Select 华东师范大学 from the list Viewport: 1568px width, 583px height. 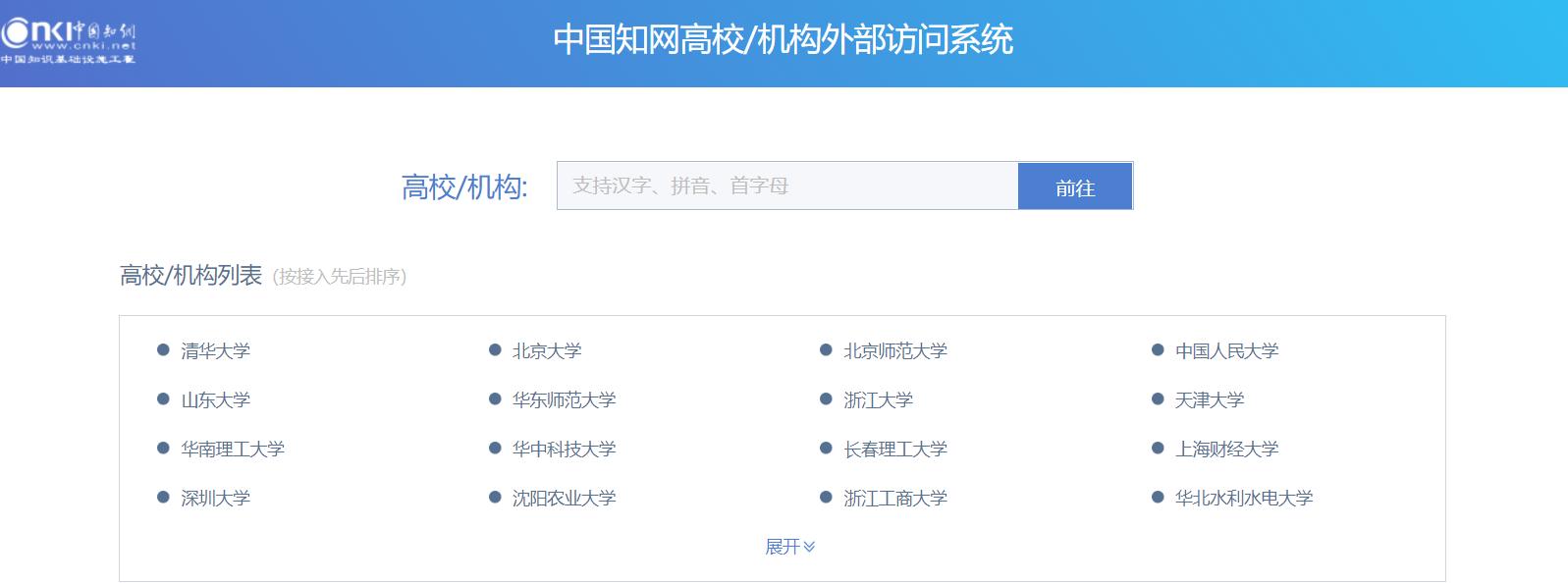click(564, 399)
